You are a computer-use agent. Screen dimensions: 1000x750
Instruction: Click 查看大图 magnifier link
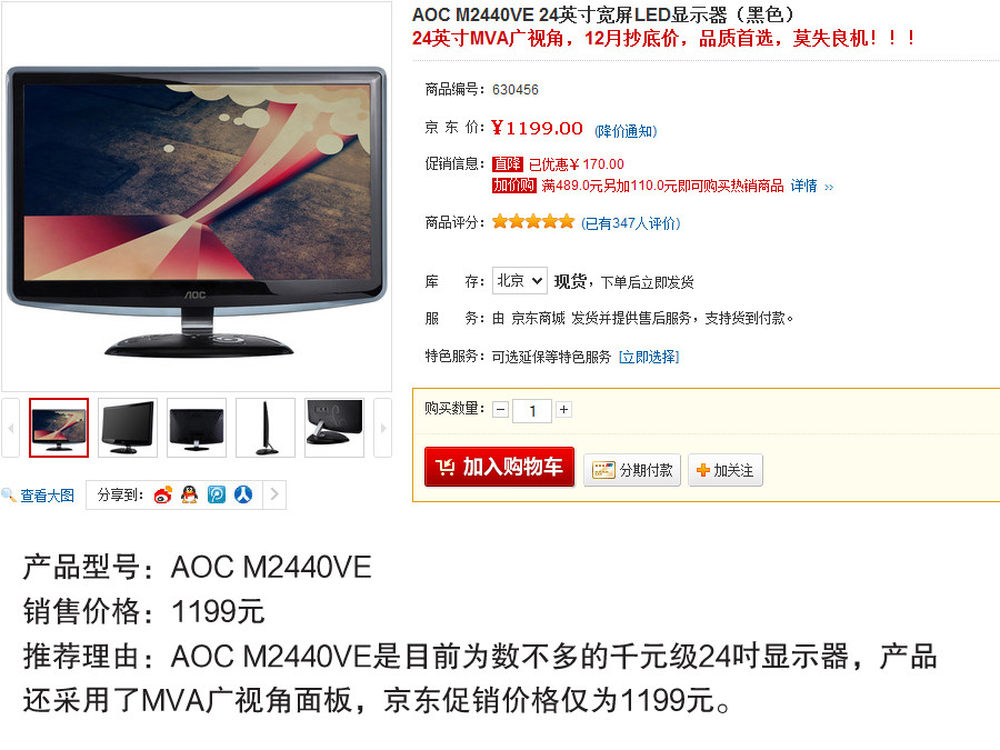point(38,496)
